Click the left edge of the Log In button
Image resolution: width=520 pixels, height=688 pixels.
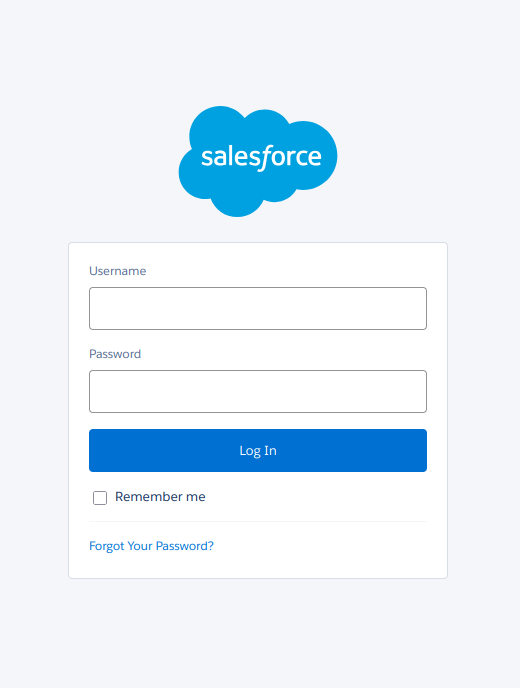click(94, 451)
